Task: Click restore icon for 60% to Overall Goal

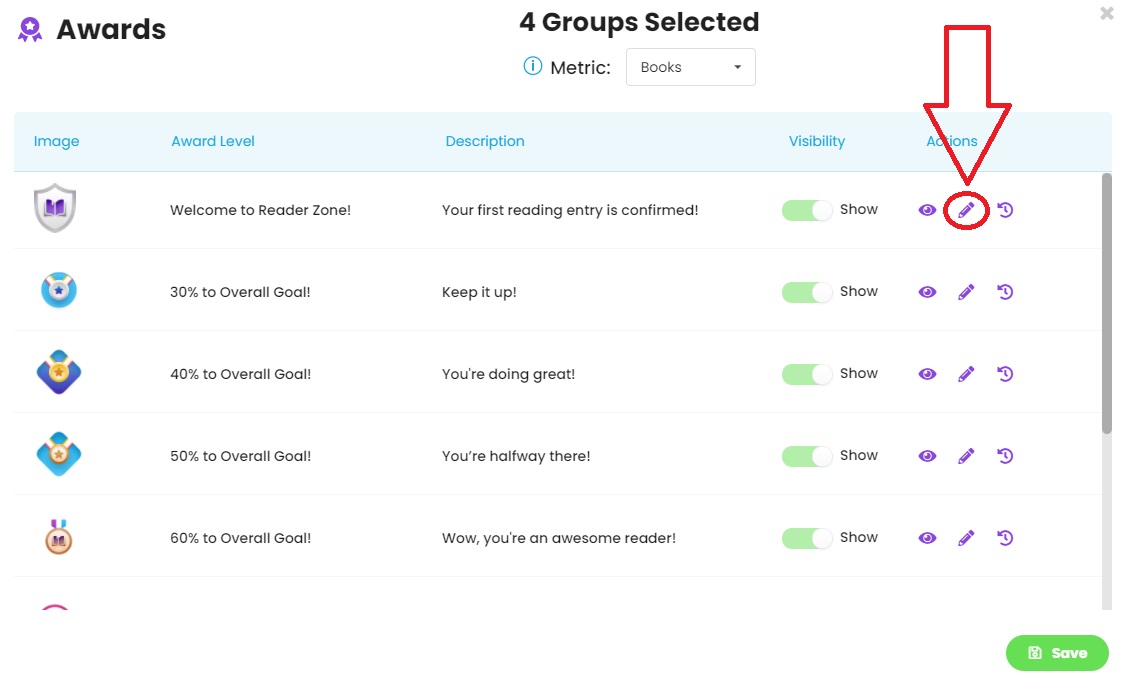Action: click(1005, 538)
